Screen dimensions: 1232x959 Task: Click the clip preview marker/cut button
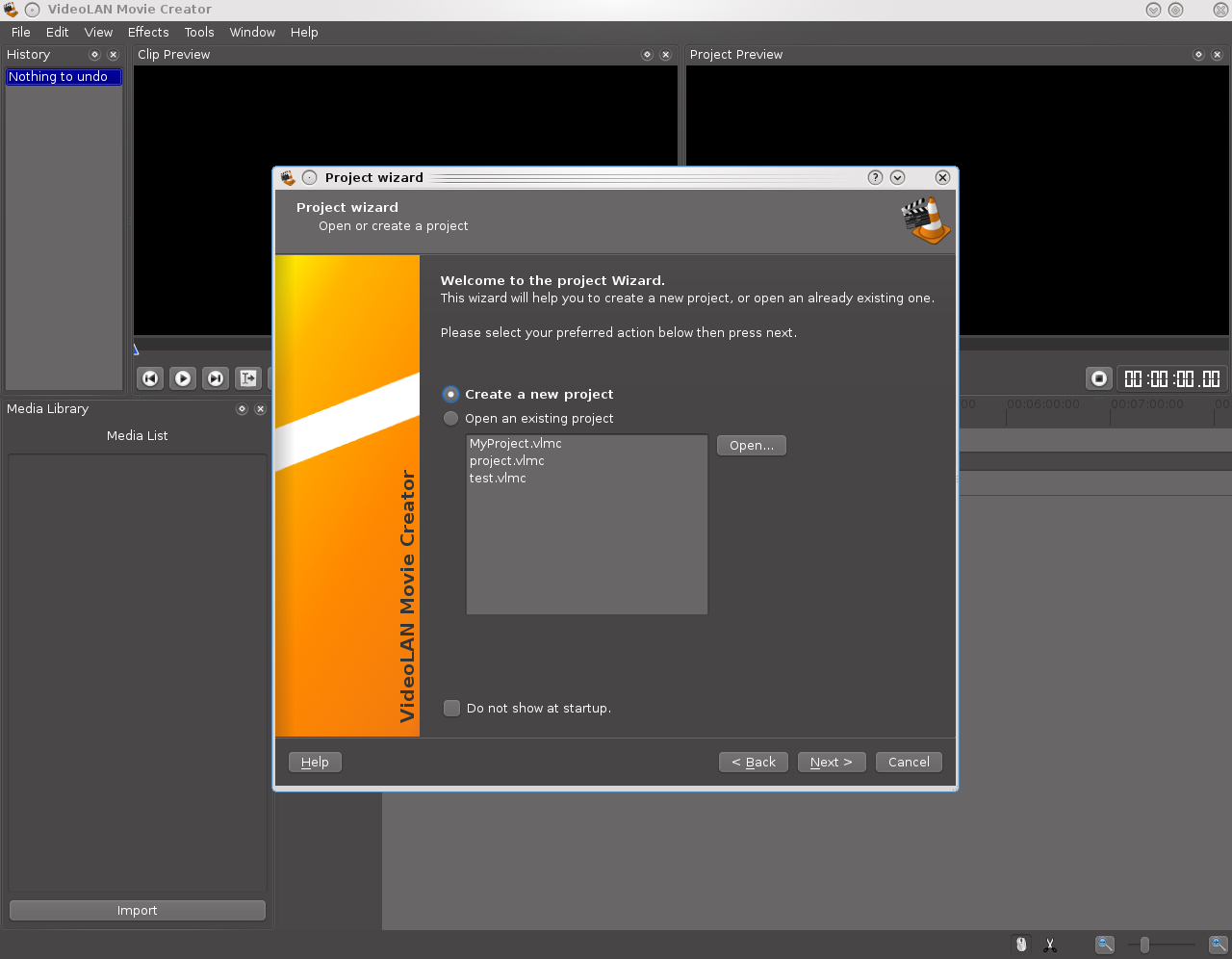[x=248, y=378]
